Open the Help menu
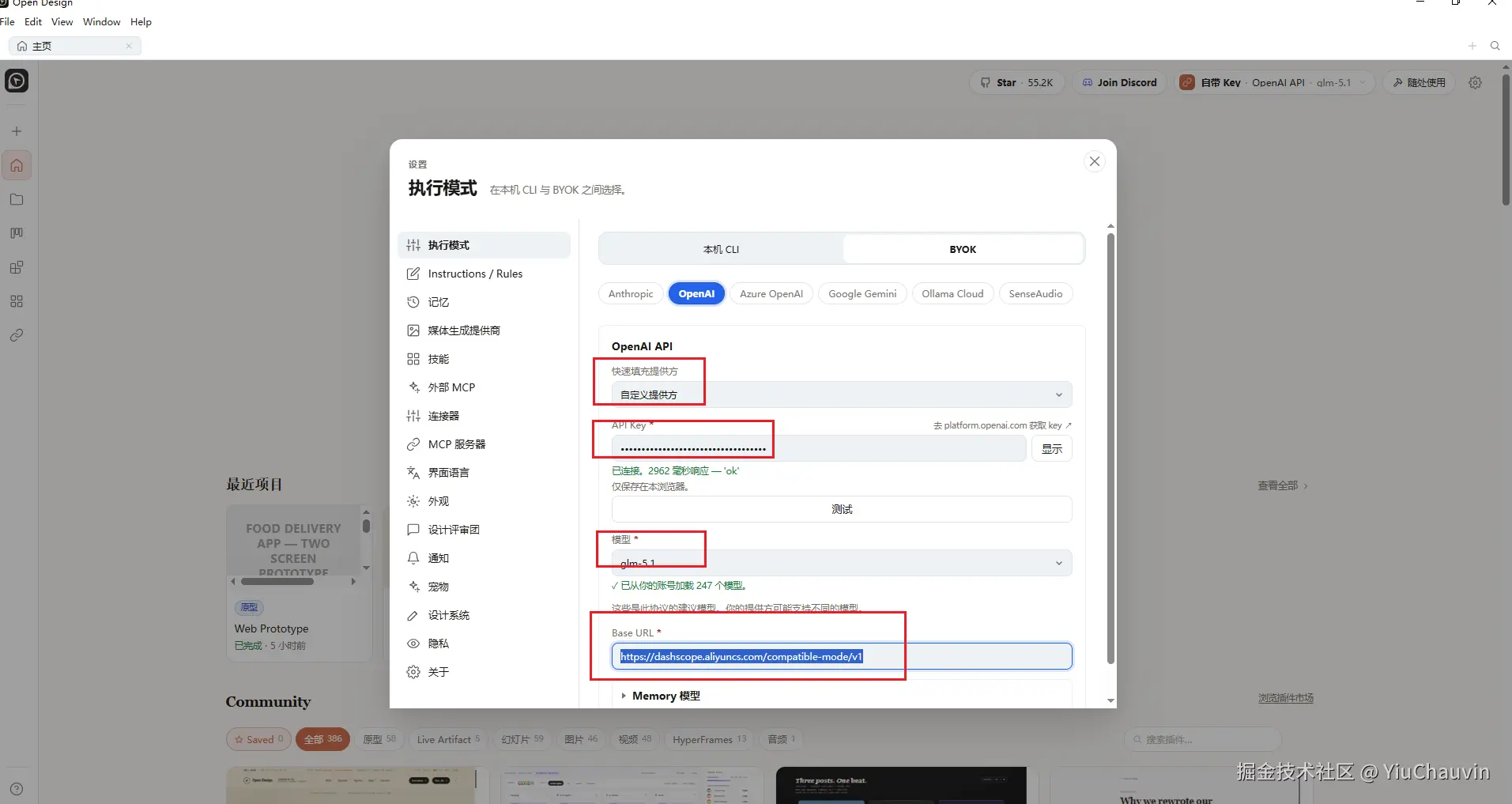1512x804 pixels. (x=141, y=21)
